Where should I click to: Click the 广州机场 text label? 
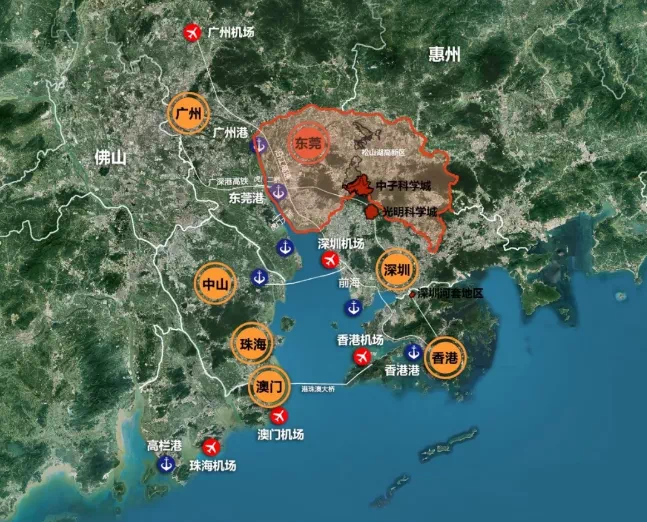pyautogui.click(x=231, y=32)
